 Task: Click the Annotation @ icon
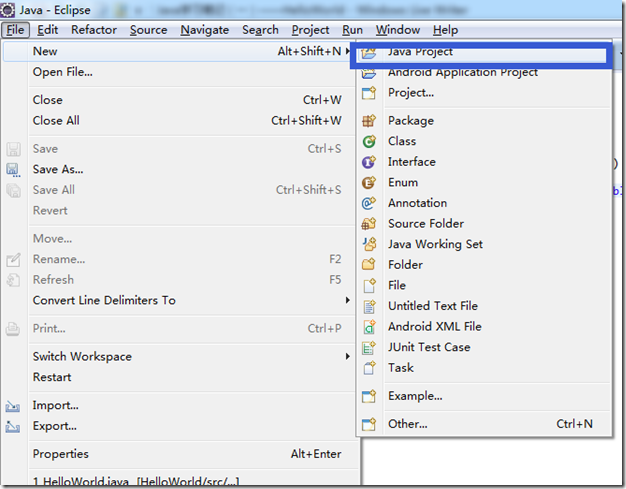click(x=369, y=203)
